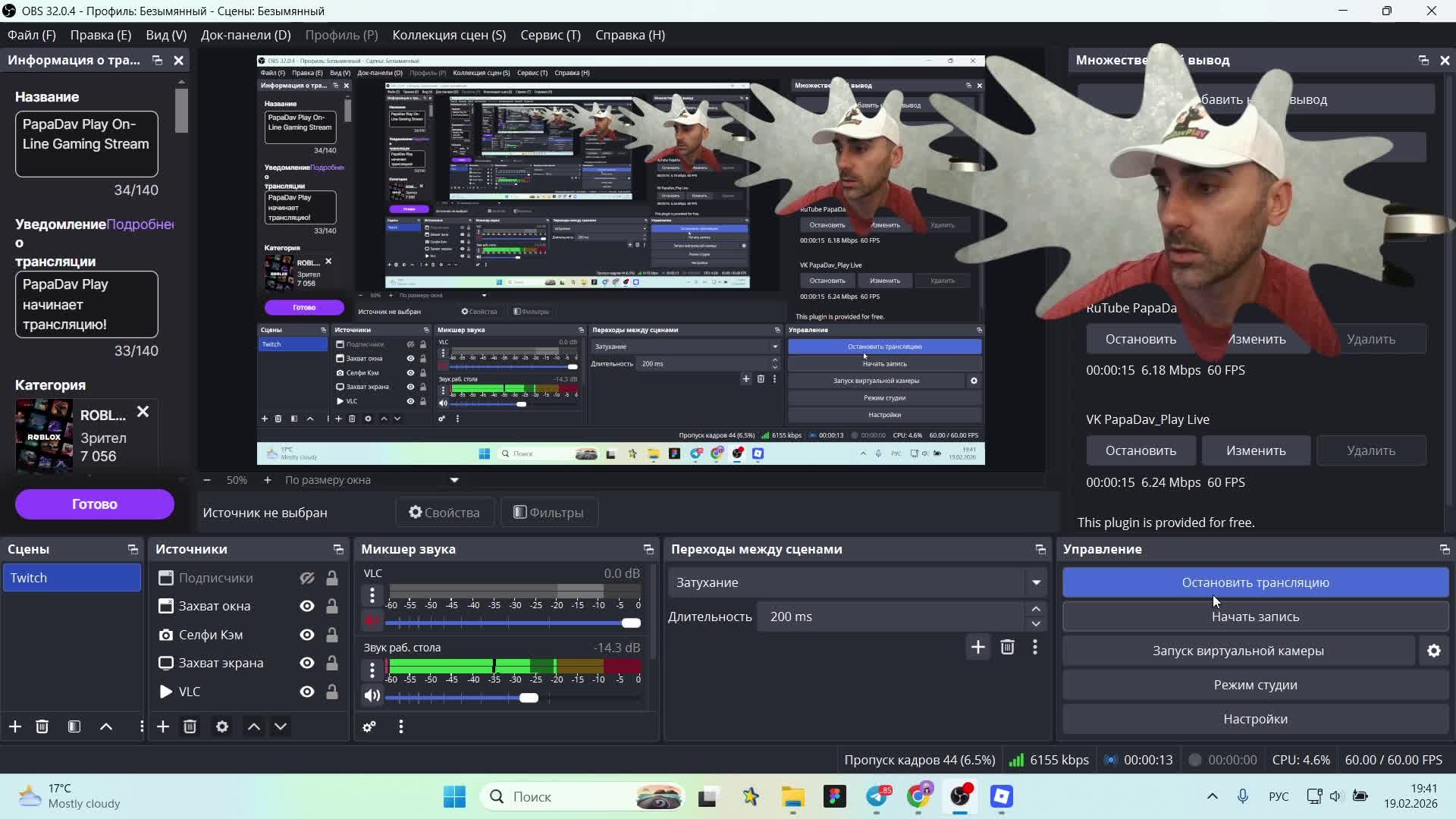Click Остановить трансляцию button
Image resolution: width=1456 pixels, height=819 pixels.
tap(1255, 582)
